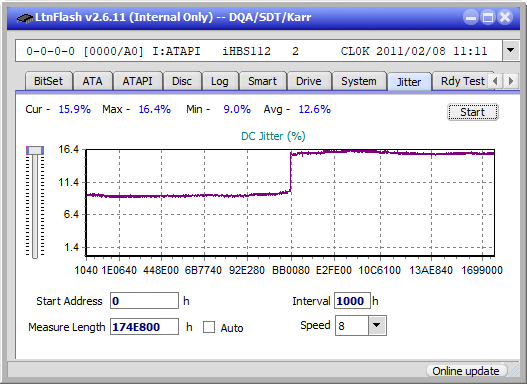Switch to the BitSet tab
Screen dimensions: 527x384
[x=48, y=81]
